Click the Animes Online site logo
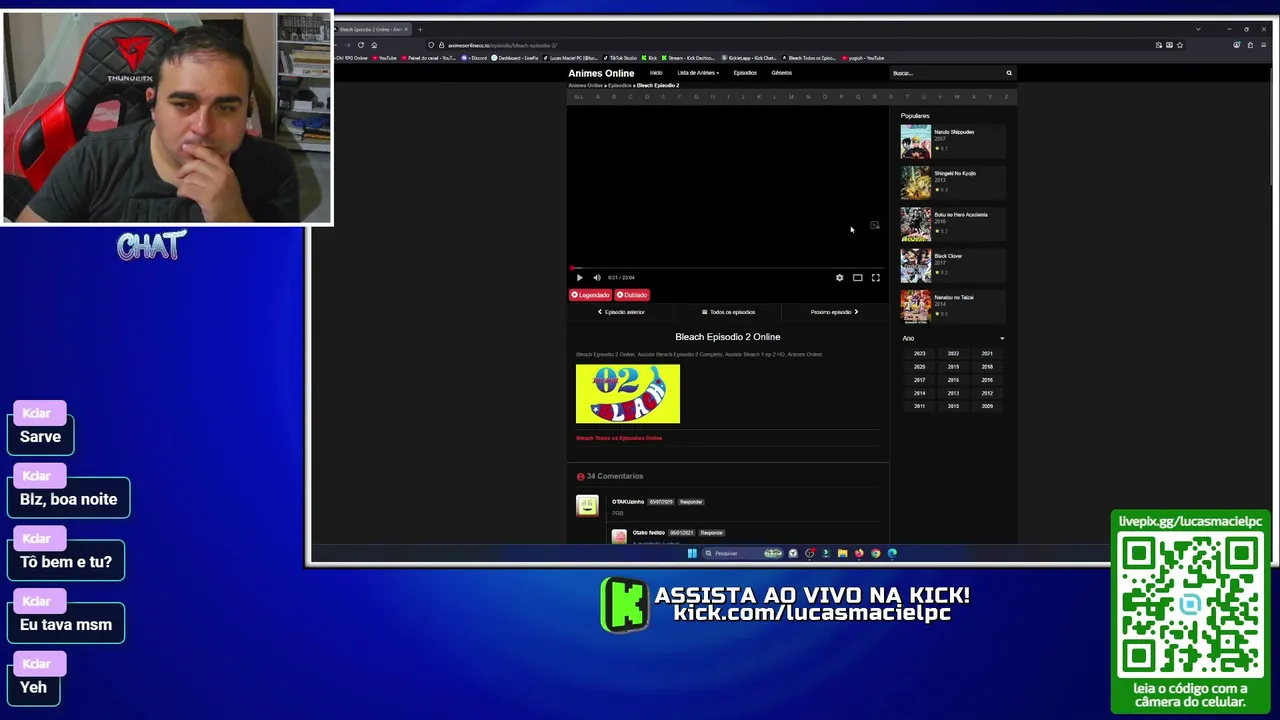 tap(601, 73)
